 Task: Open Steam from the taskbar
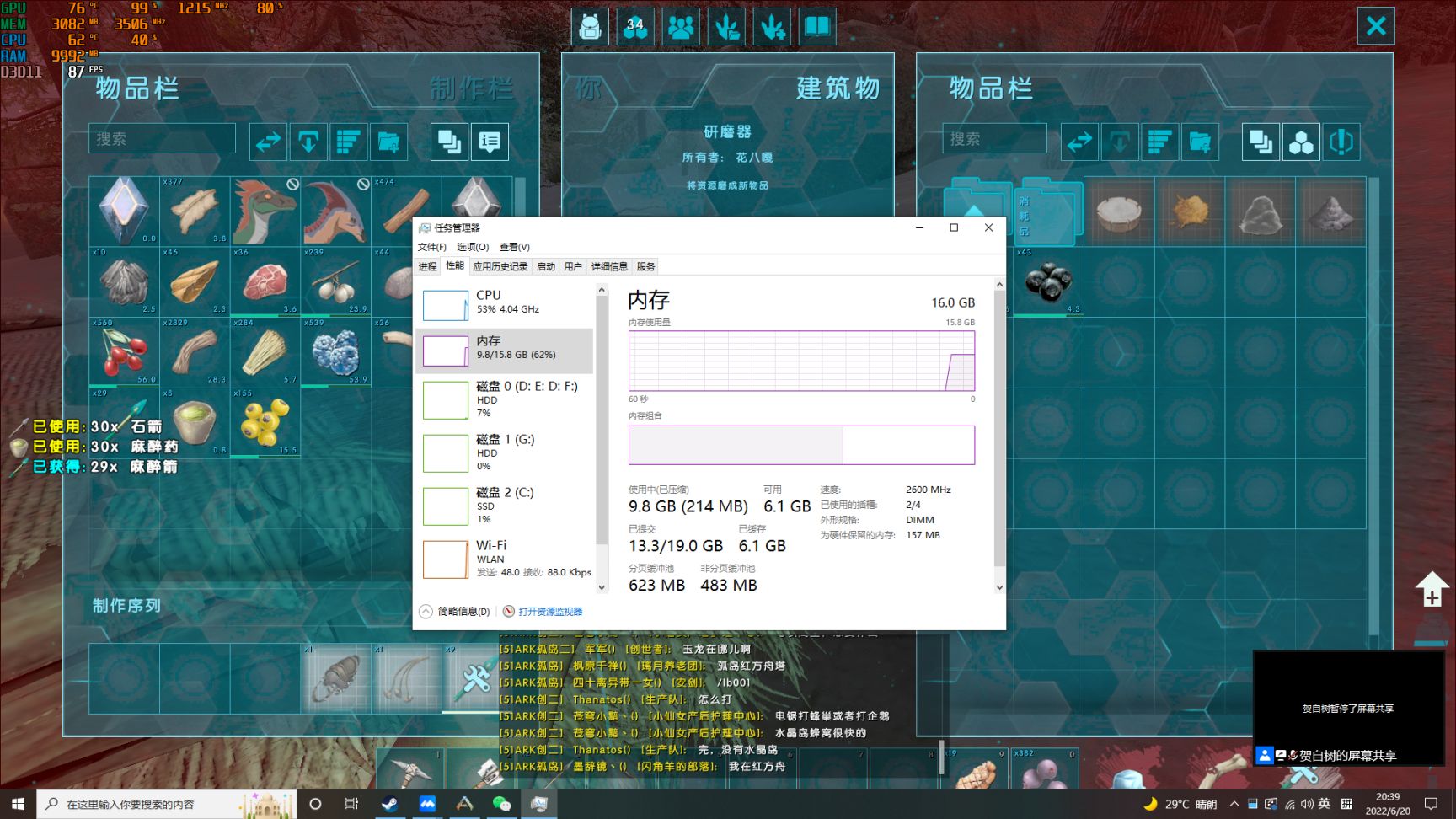tap(390, 804)
